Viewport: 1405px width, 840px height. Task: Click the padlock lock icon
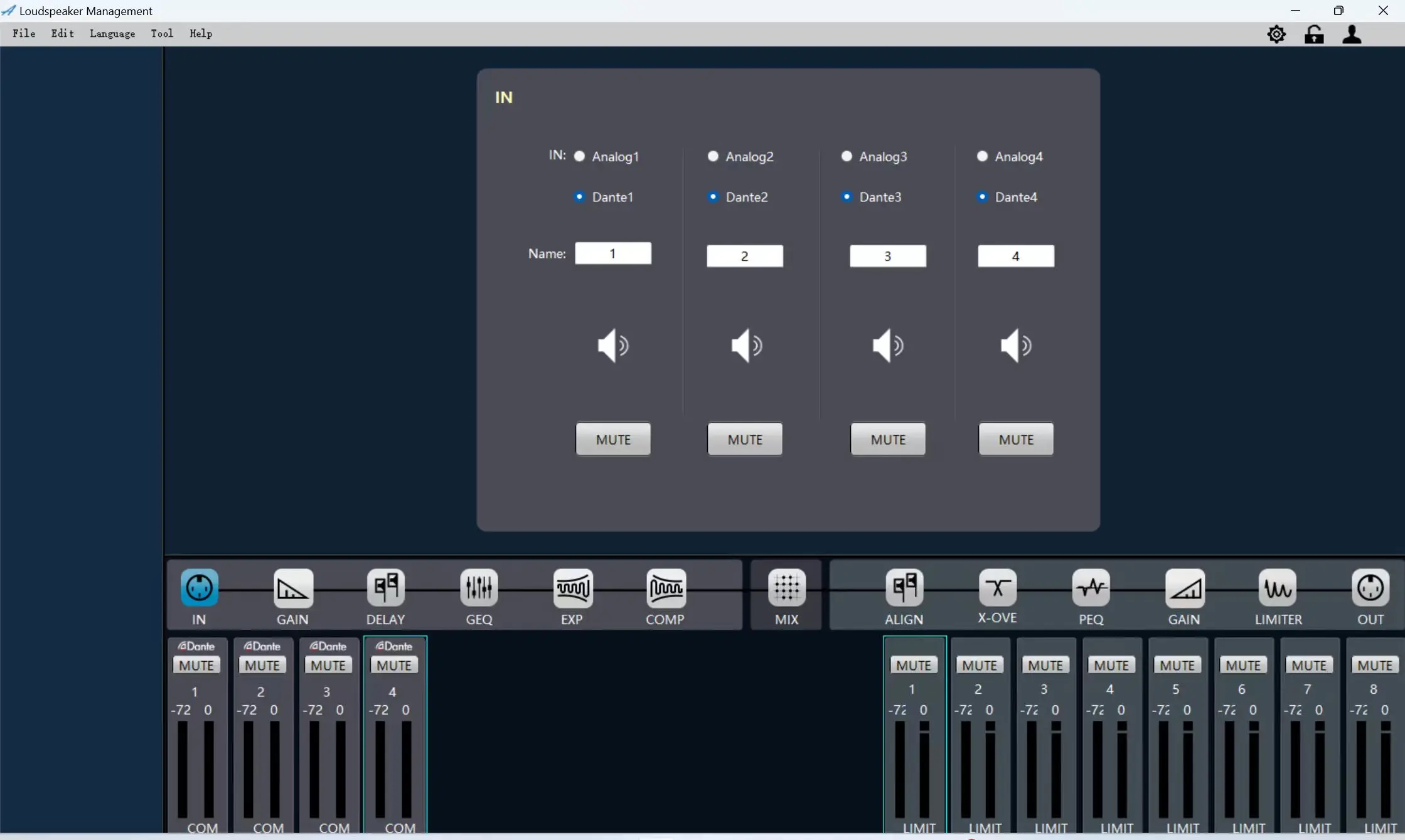click(1314, 34)
